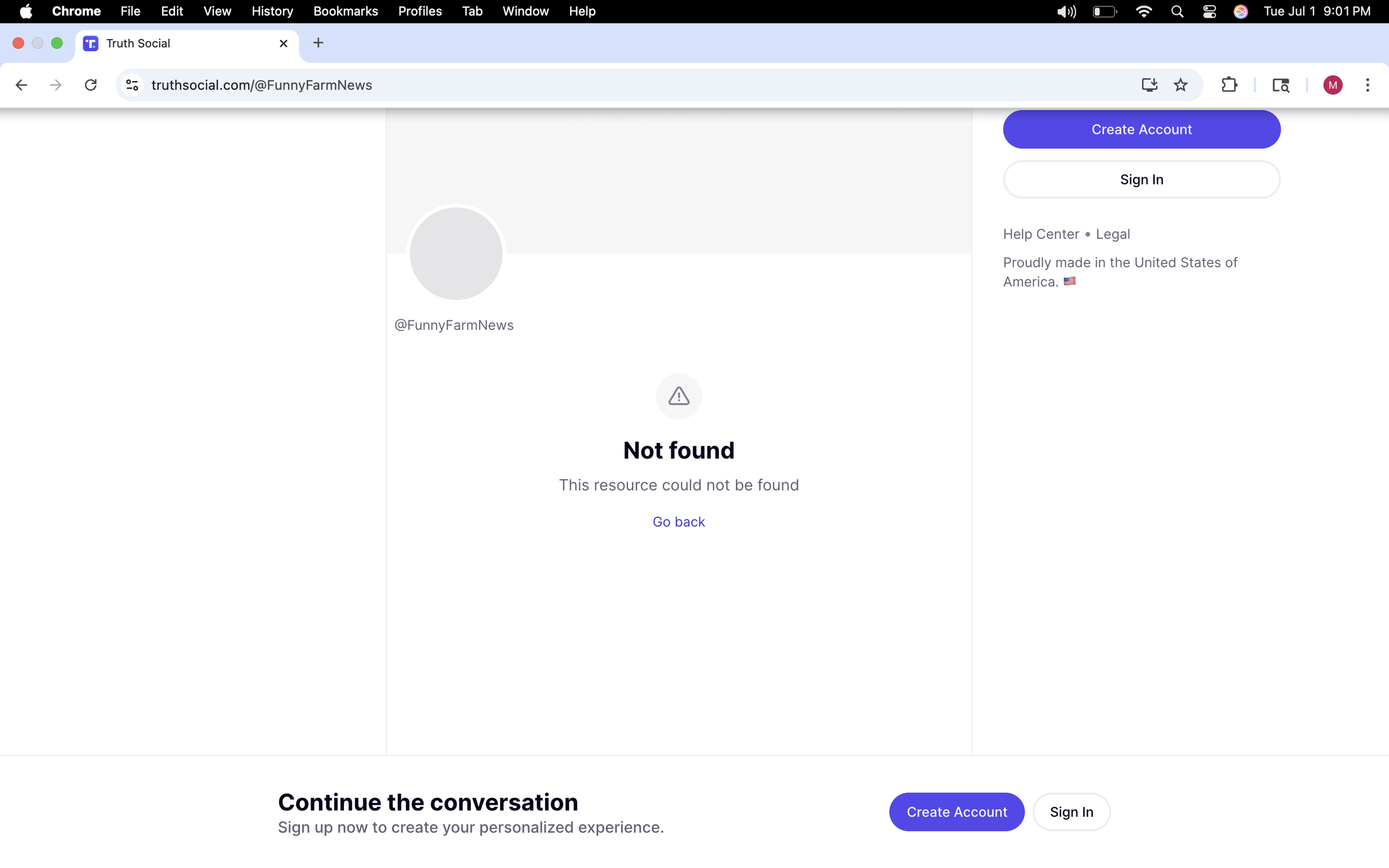Click the Go back link

coord(678,521)
